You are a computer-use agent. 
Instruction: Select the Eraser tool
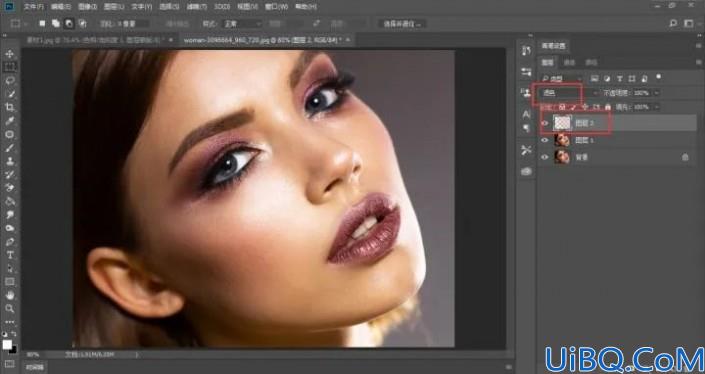(9, 188)
